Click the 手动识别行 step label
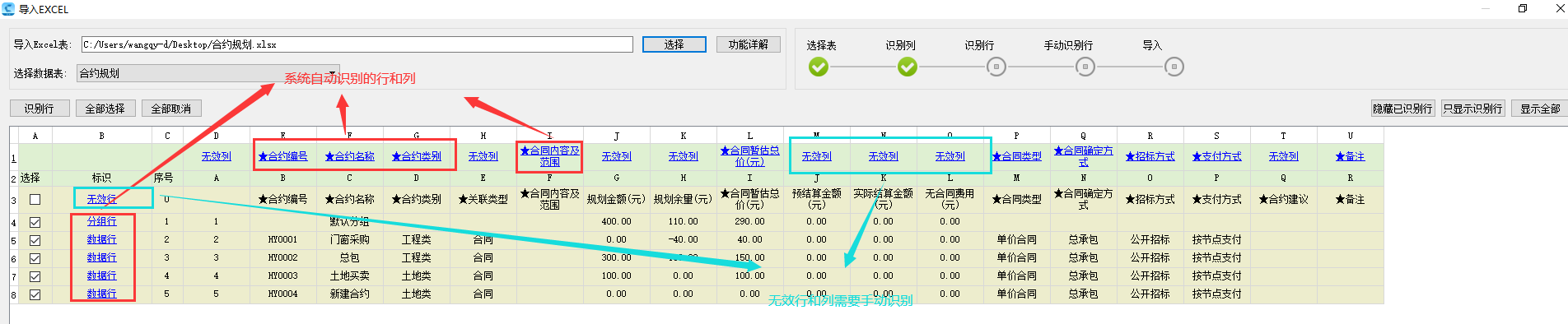Viewport: 1568px width, 324px height. 1069,45
